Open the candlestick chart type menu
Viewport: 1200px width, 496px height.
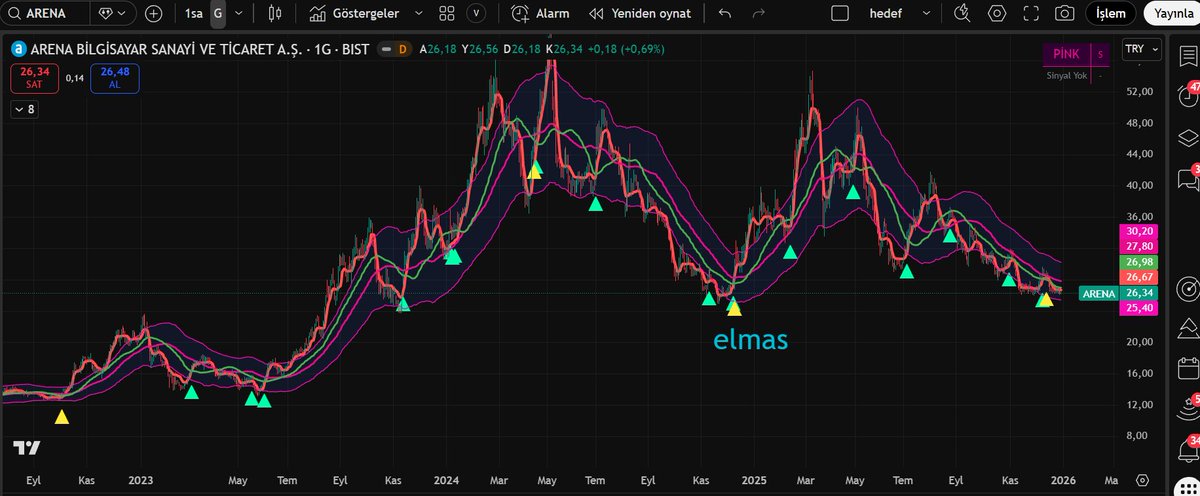[276, 13]
